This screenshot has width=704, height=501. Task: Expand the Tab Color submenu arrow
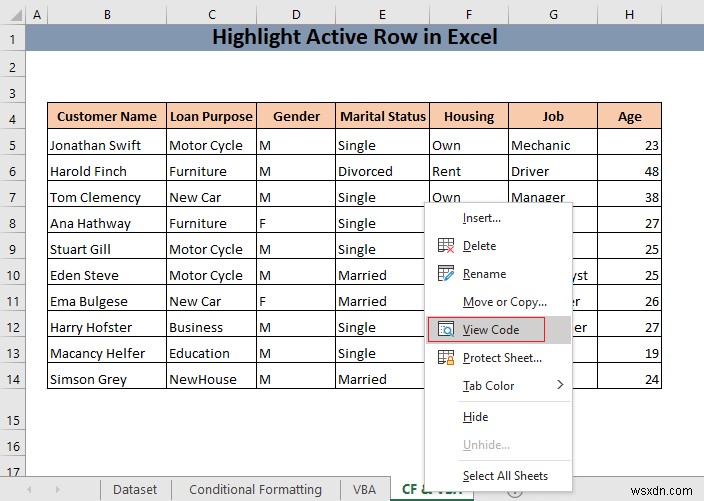(x=560, y=385)
